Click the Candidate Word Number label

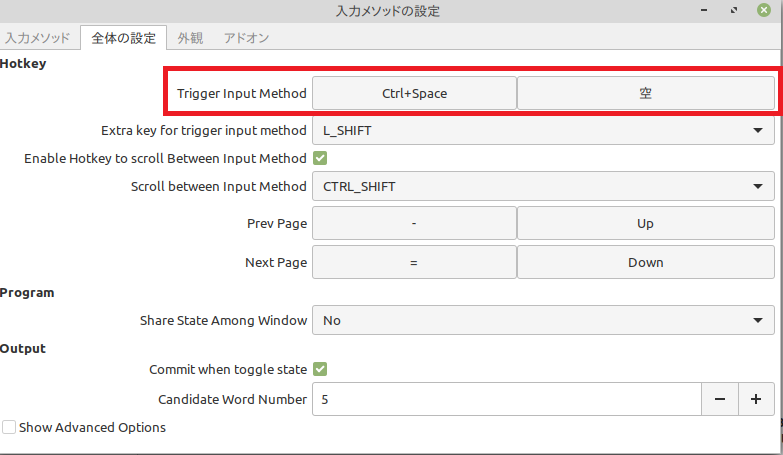pyautogui.click(x=233, y=399)
